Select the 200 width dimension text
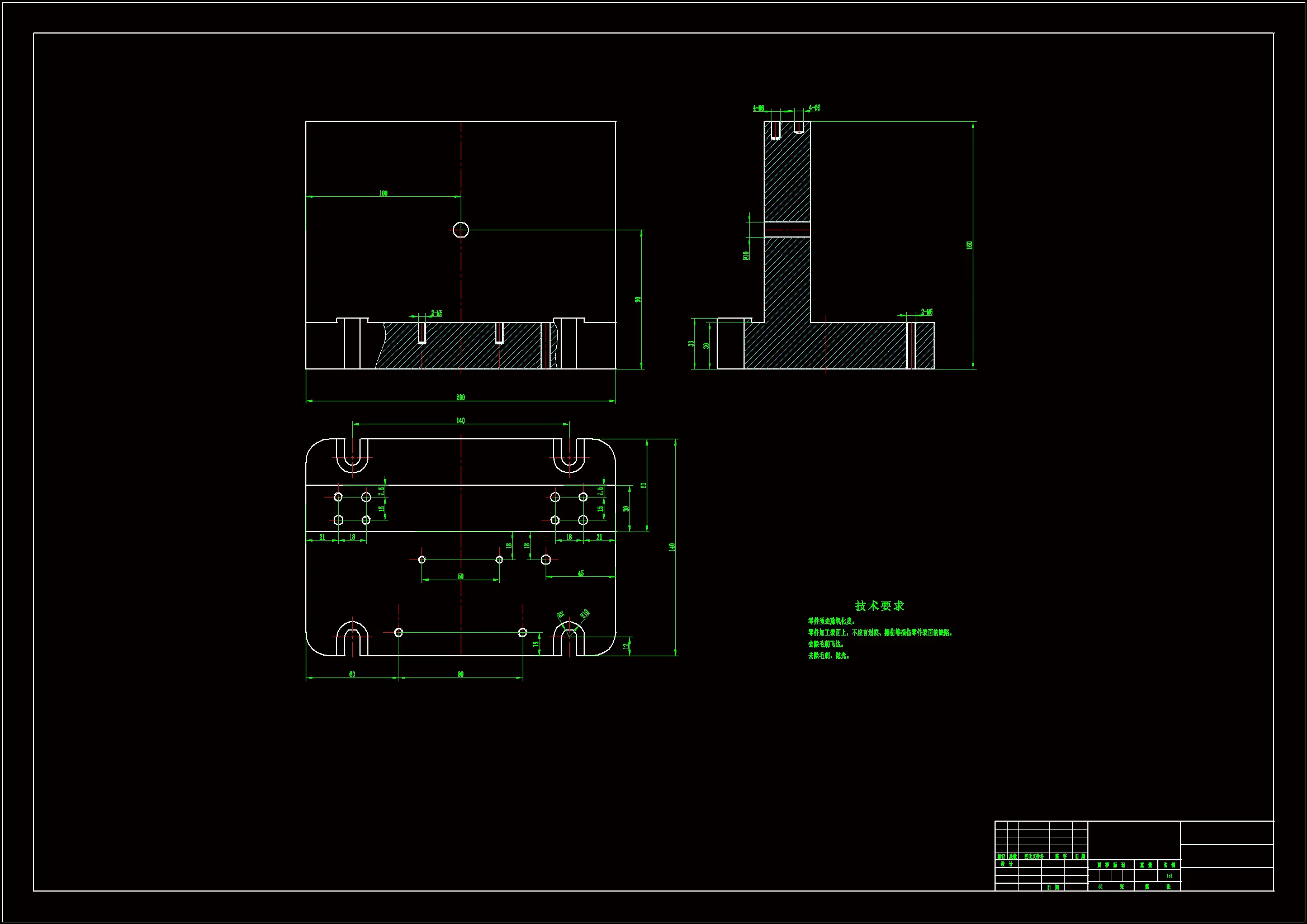This screenshot has width=1307, height=924. click(x=461, y=397)
